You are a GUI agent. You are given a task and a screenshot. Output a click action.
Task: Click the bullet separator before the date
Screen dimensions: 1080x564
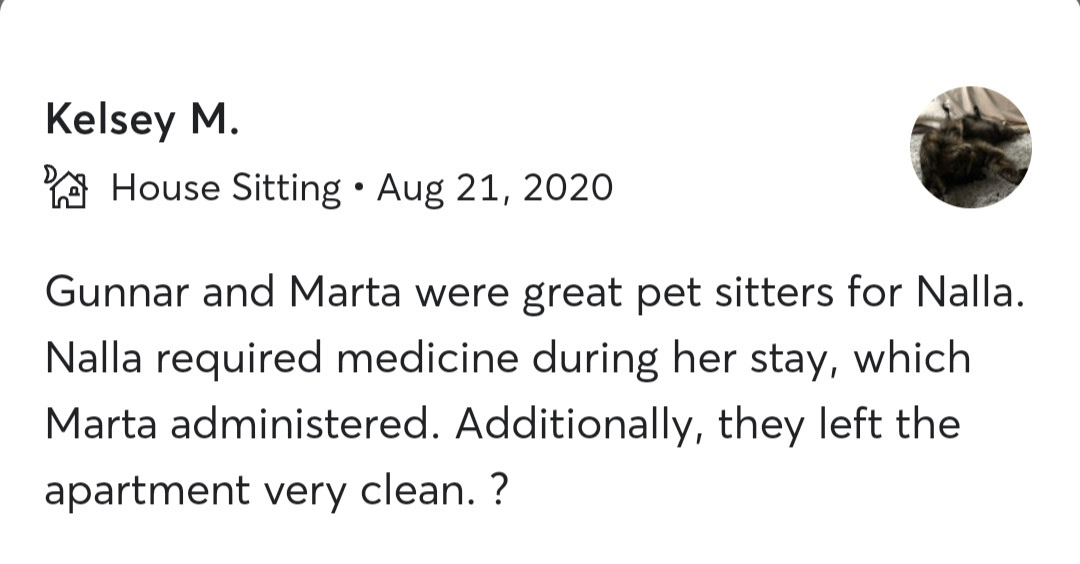358,187
